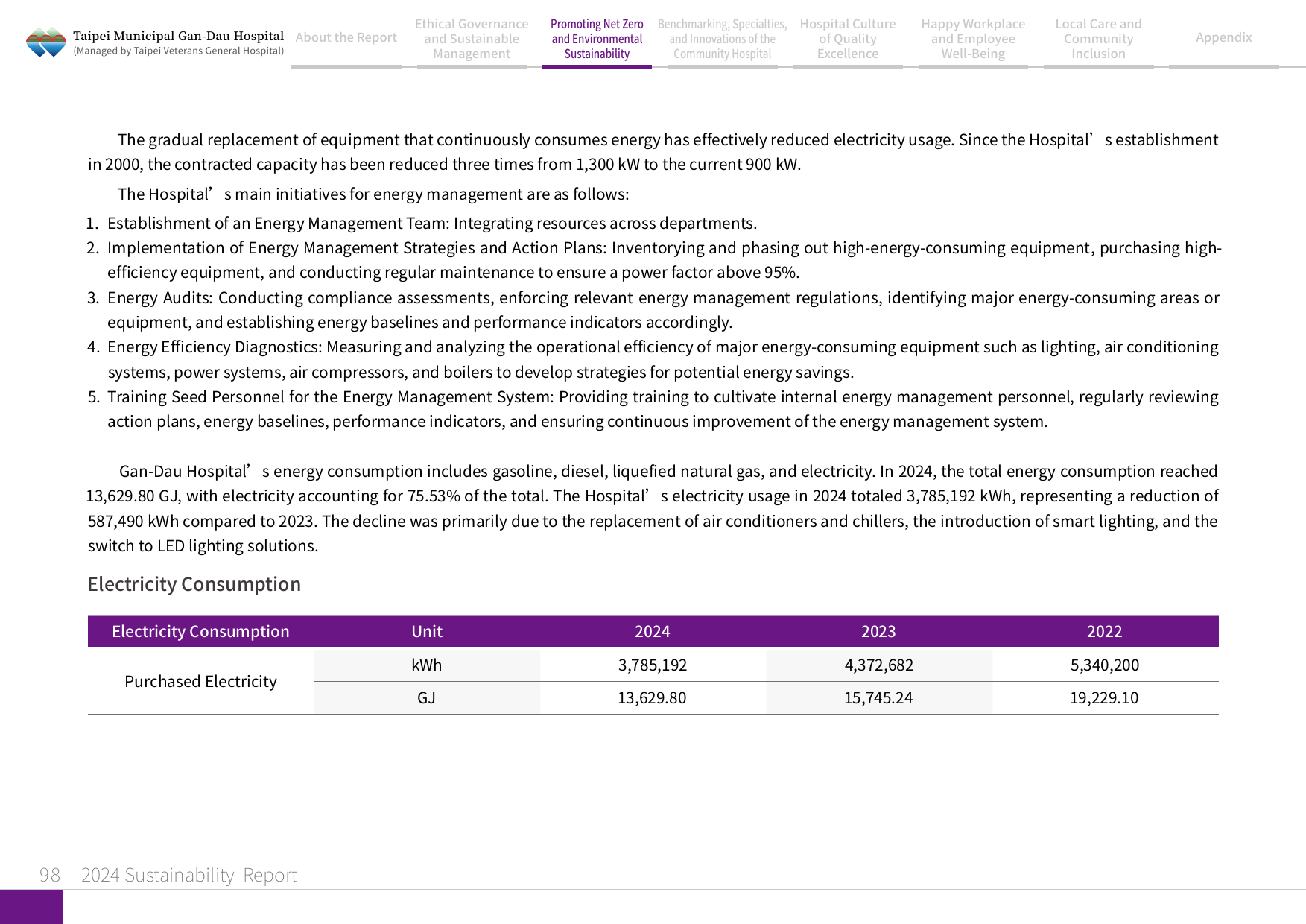Click the GJ unit cell
This screenshot has height=924, width=1306.
click(x=427, y=697)
